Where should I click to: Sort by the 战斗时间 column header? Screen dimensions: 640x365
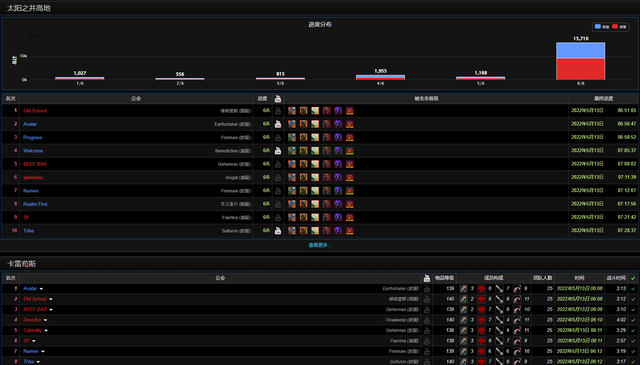pyautogui.click(x=616, y=278)
